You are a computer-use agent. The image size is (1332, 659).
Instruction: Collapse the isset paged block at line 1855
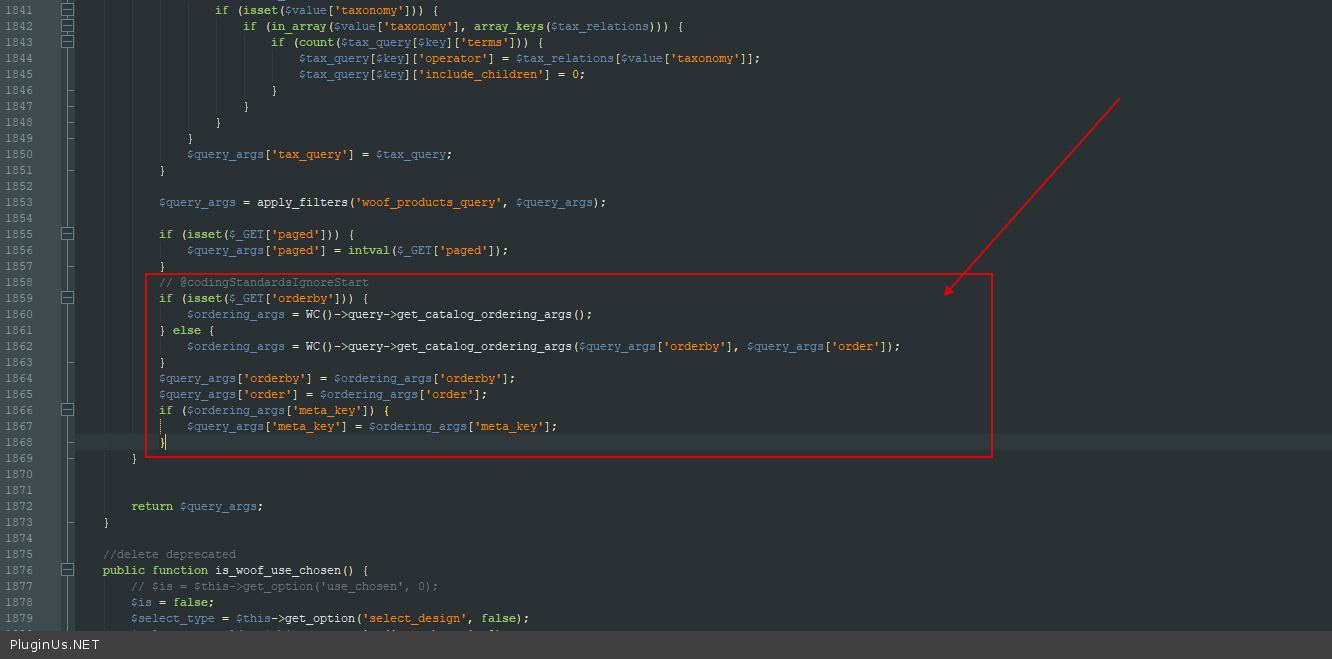coord(67,234)
